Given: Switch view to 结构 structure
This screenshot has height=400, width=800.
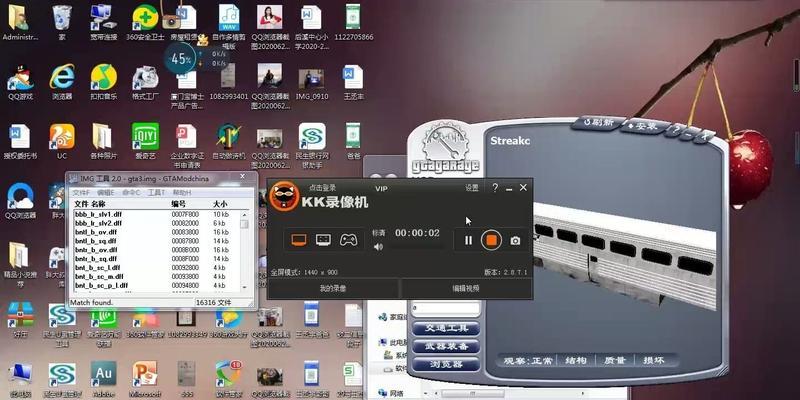Looking at the screenshot, I should [x=576, y=360].
